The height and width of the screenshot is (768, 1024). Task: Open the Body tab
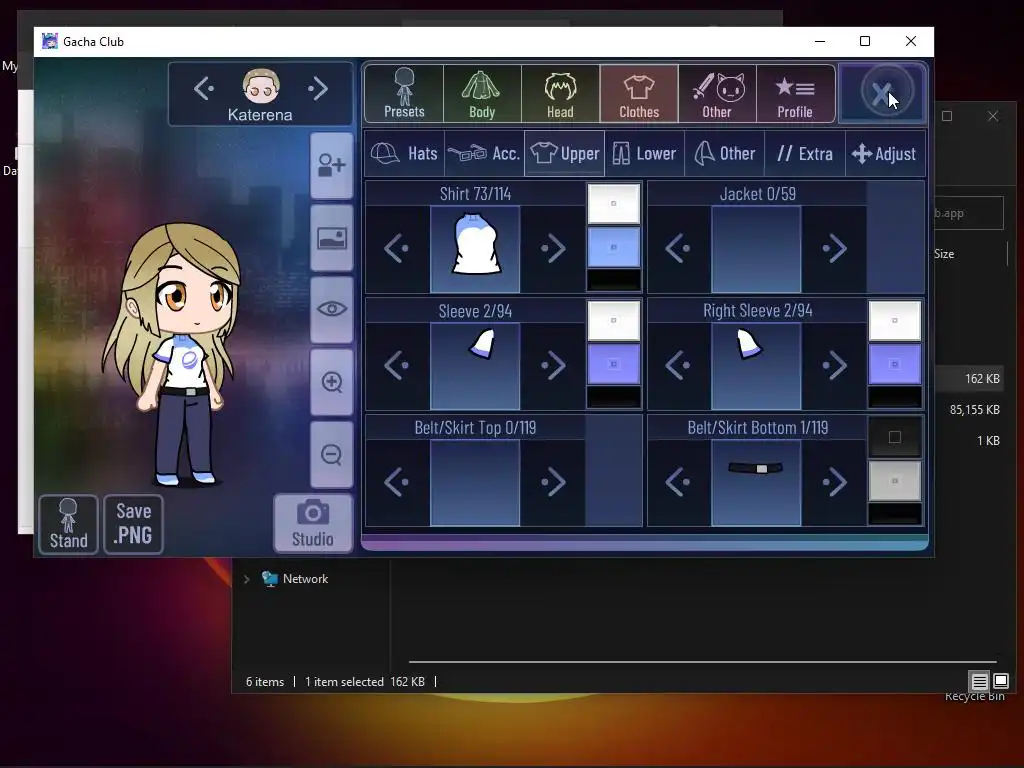point(482,93)
